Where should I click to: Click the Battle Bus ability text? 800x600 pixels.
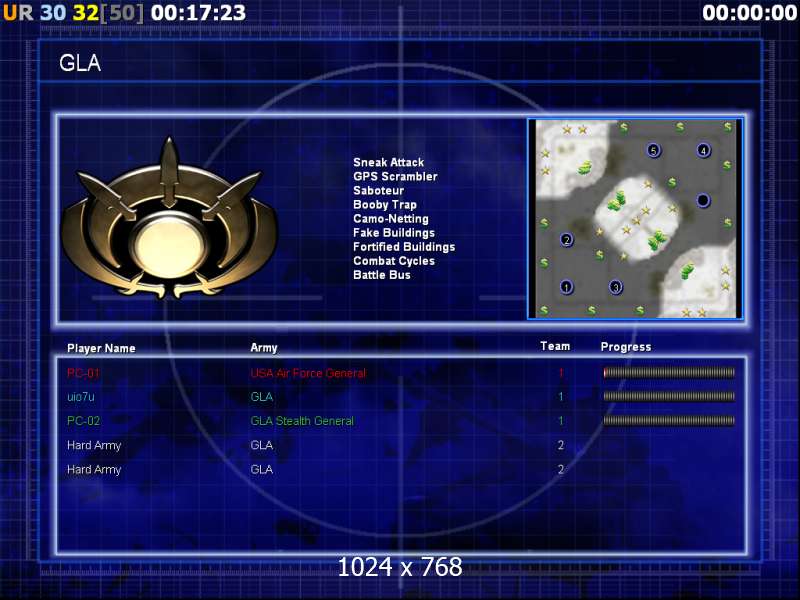point(382,275)
